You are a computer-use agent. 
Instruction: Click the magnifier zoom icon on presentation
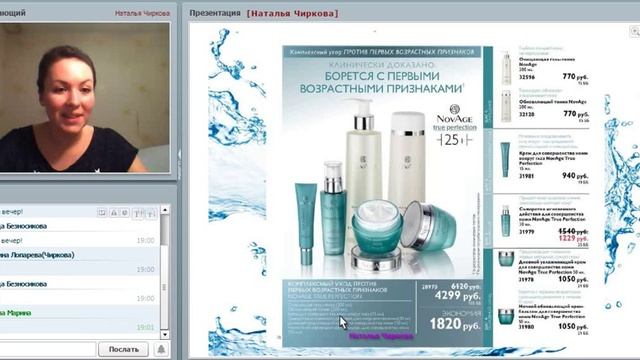[x=635, y=31]
